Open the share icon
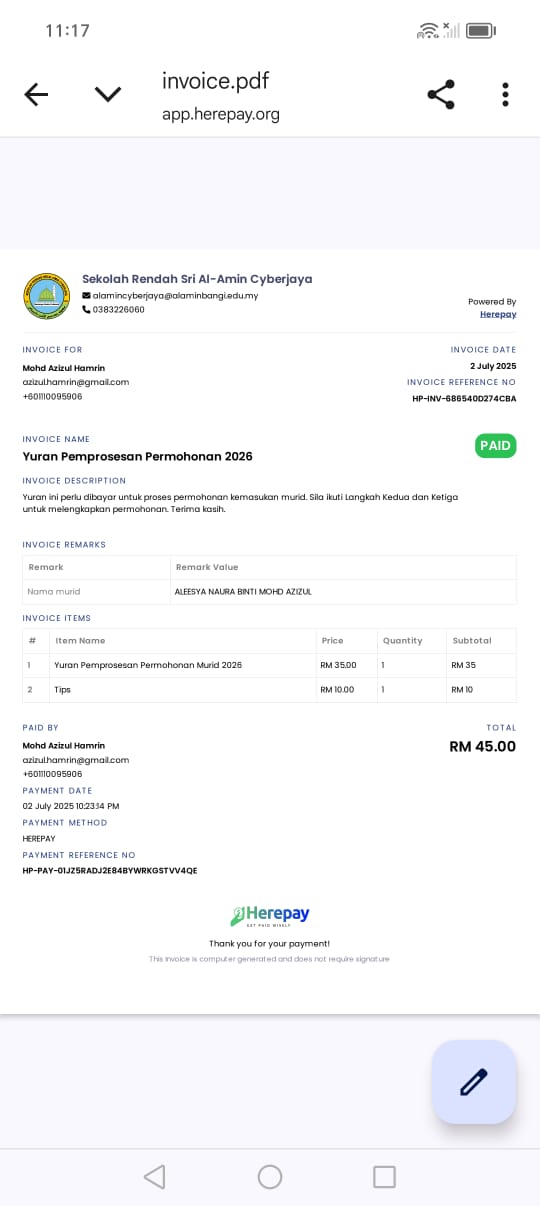Screen dimensions: 540x1206 [x=441, y=94]
